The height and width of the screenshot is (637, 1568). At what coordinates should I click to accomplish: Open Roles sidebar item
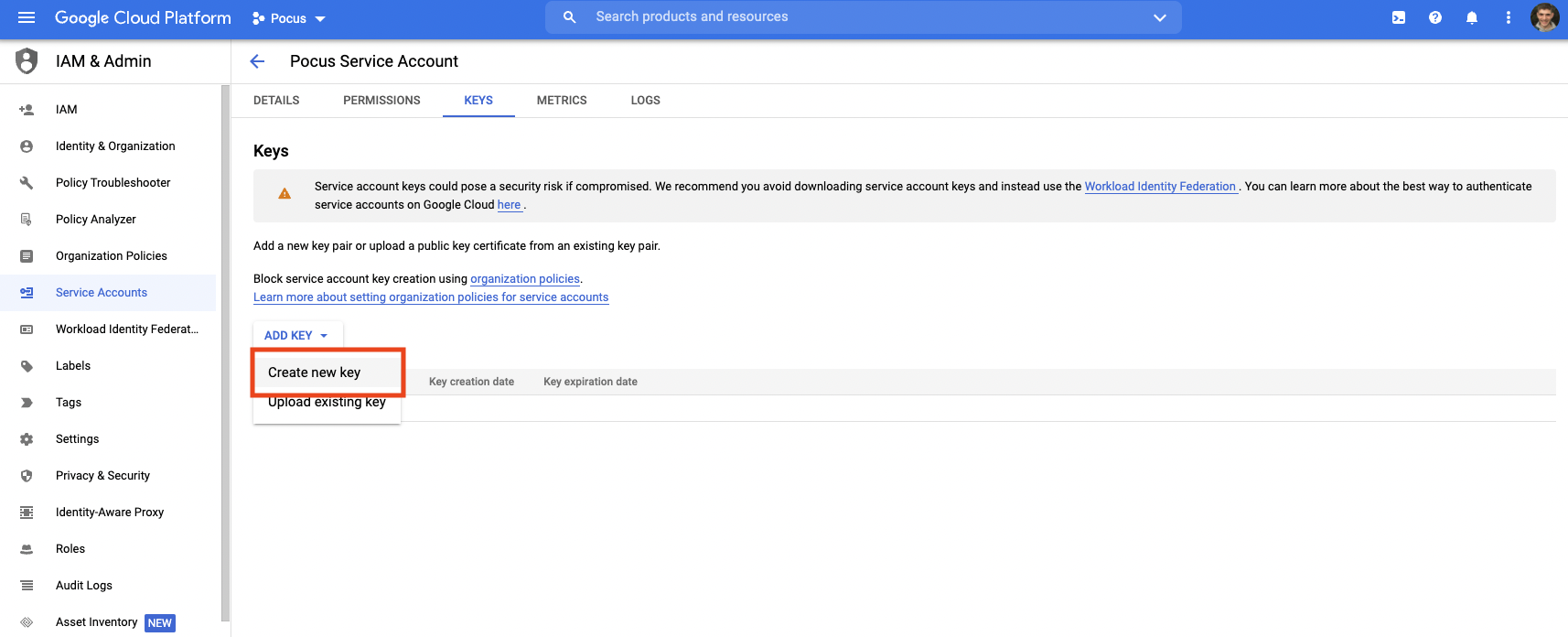click(108, 549)
